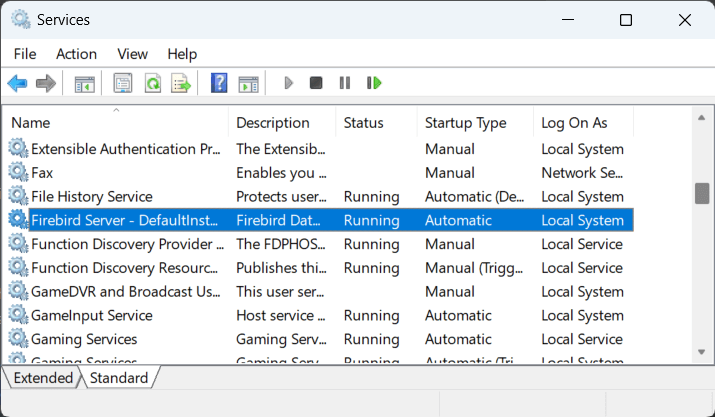The width and height of the screenshot is (715, 417).
Task: Sort by the Name column header
Action: (30, 123)
